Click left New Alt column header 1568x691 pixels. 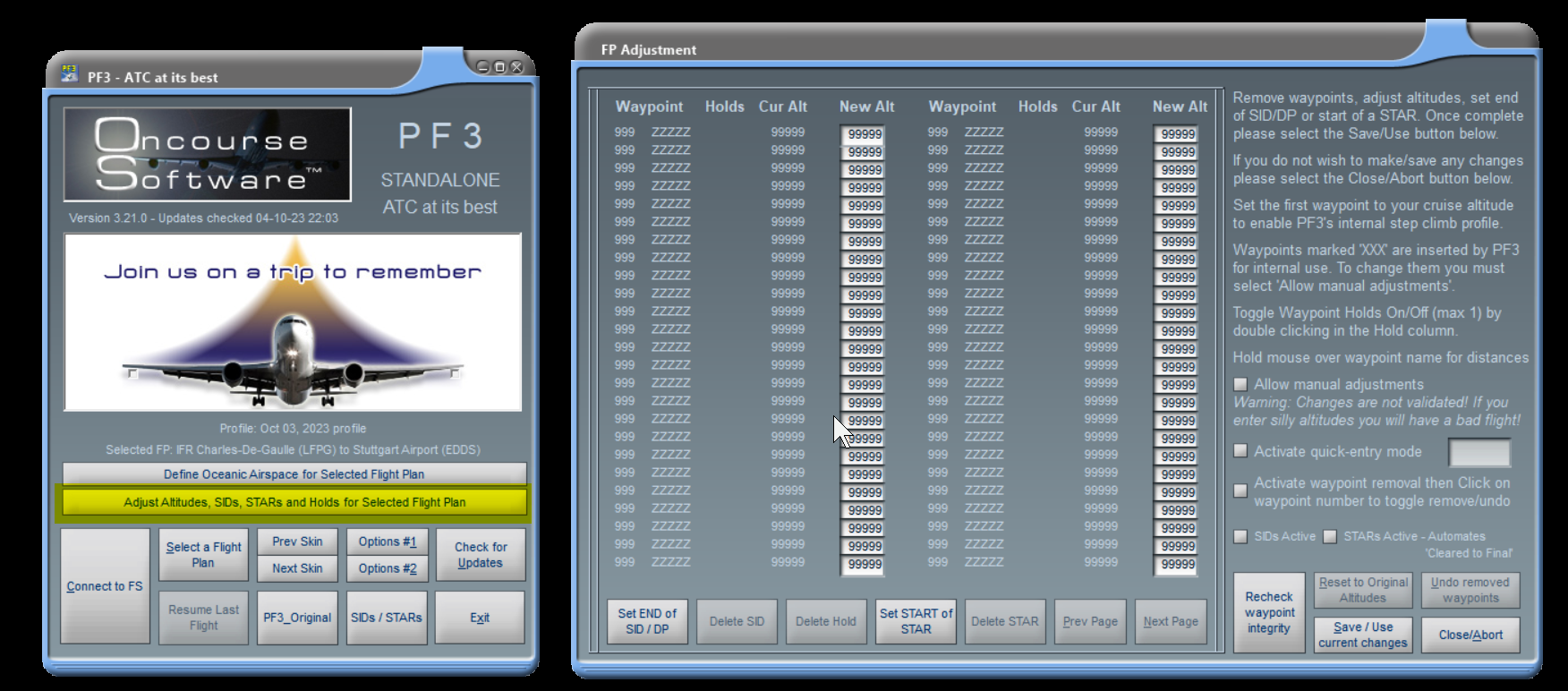point(866,107)
